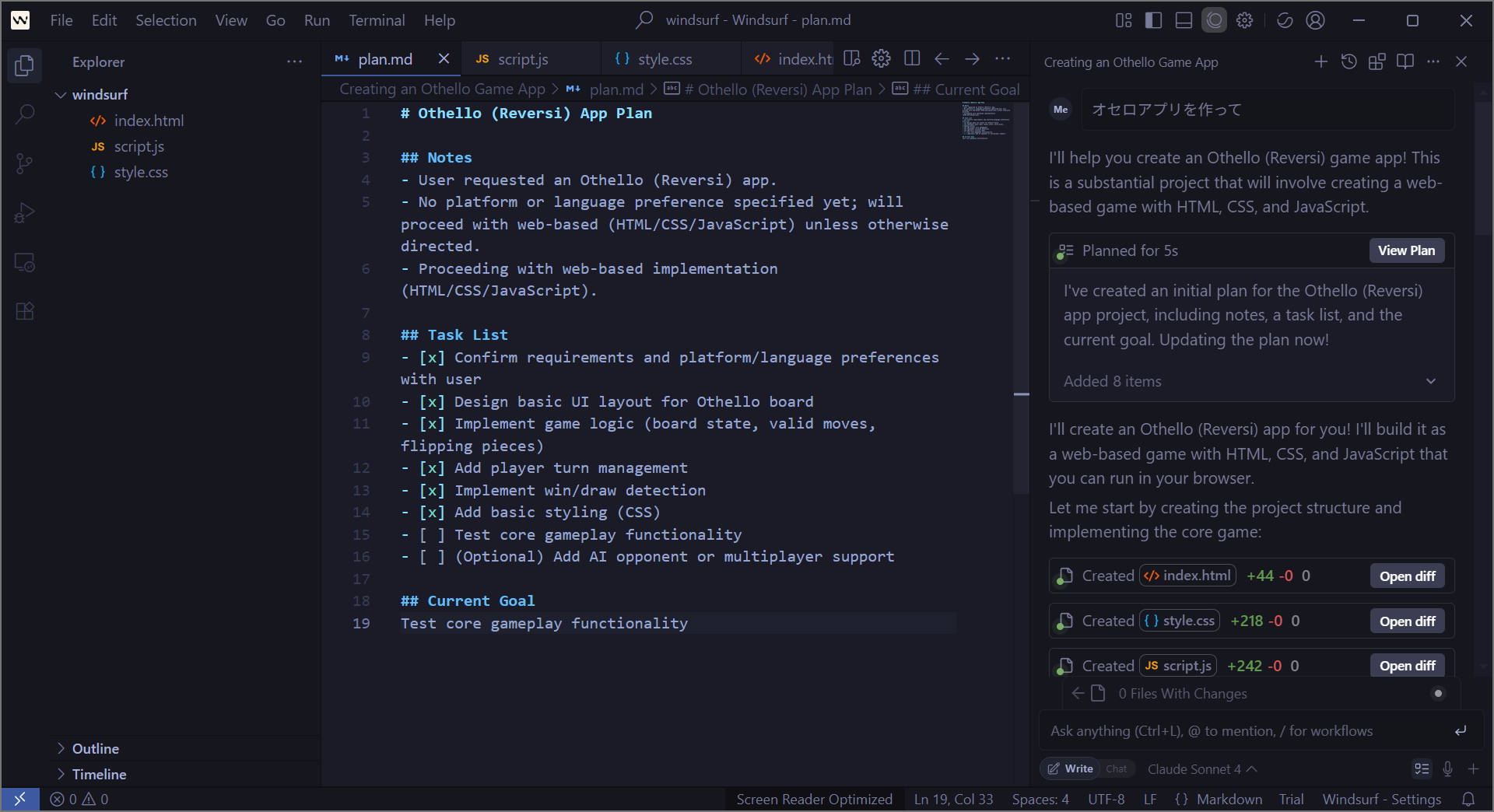Click View Plan button
The height and width of the screenshot is (812, 1494).
1406,250
